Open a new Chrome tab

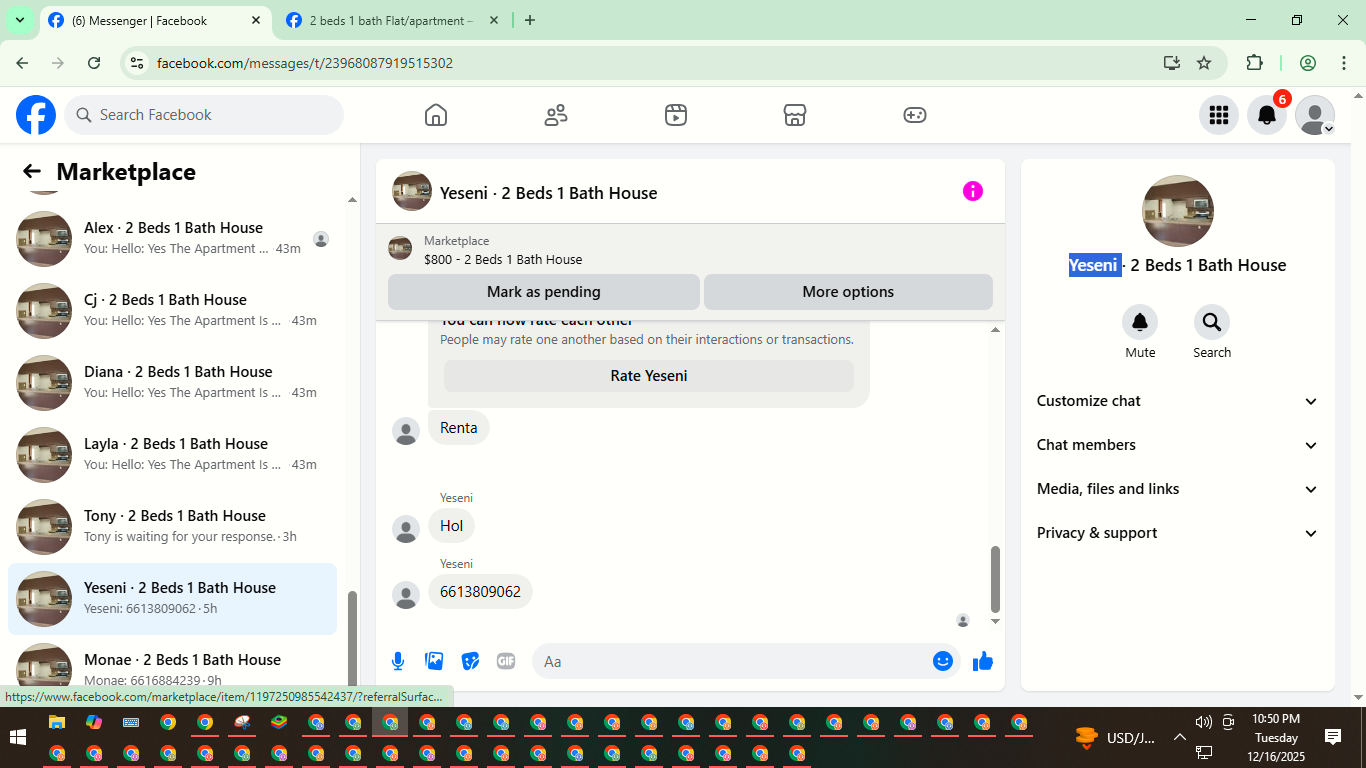[530, 20]
